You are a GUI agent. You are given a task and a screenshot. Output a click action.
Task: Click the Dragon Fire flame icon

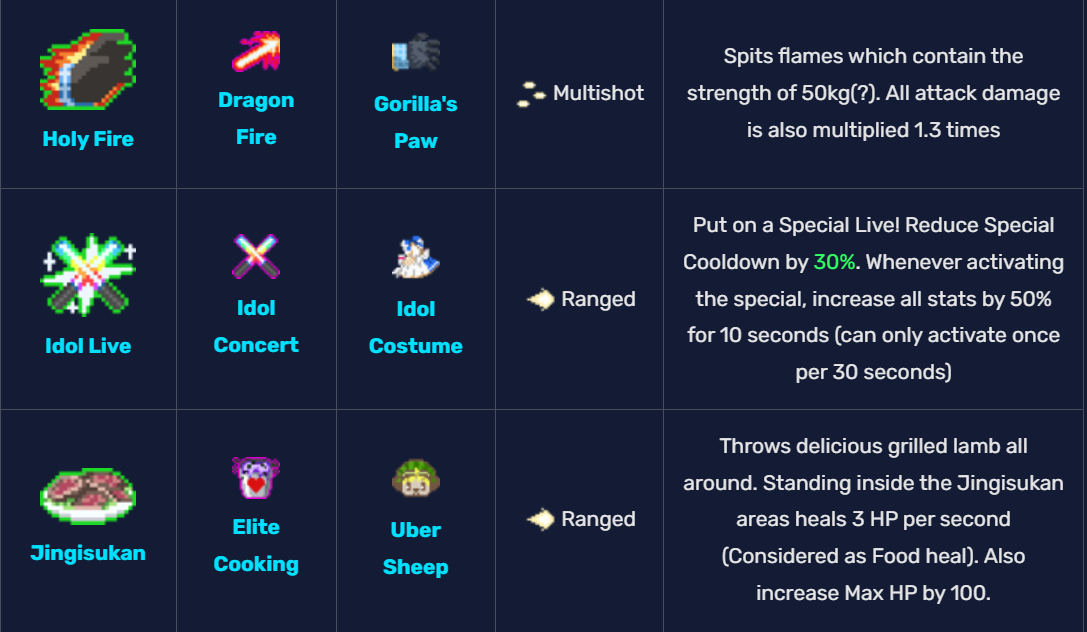point(256,52)
